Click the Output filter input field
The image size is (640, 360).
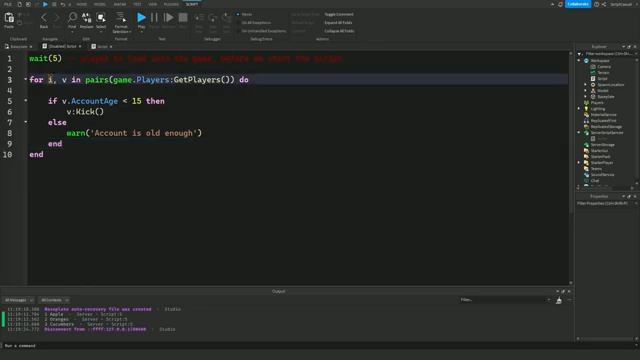[x=504, y=300]
